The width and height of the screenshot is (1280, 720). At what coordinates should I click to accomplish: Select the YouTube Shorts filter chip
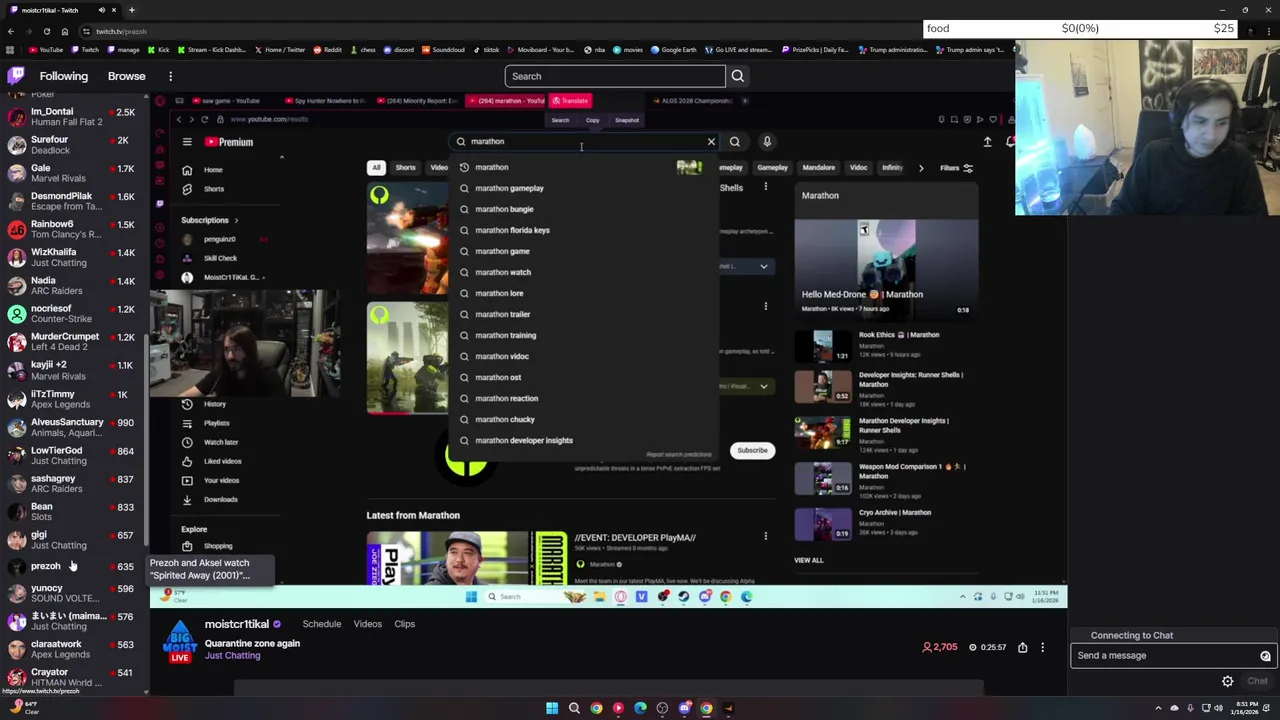(x=405, y=168)
